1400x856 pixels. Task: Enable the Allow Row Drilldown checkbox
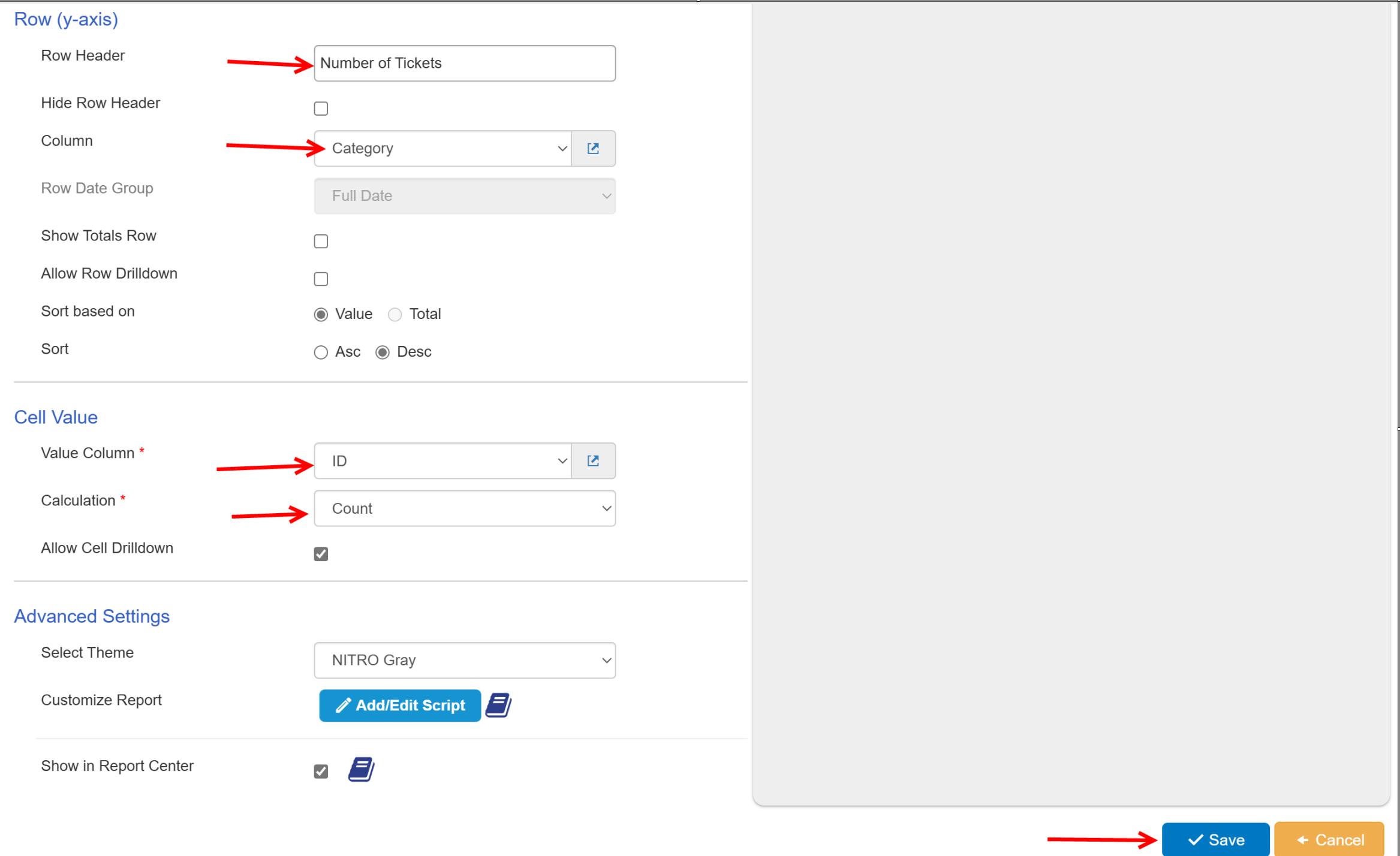coord(322,279)
